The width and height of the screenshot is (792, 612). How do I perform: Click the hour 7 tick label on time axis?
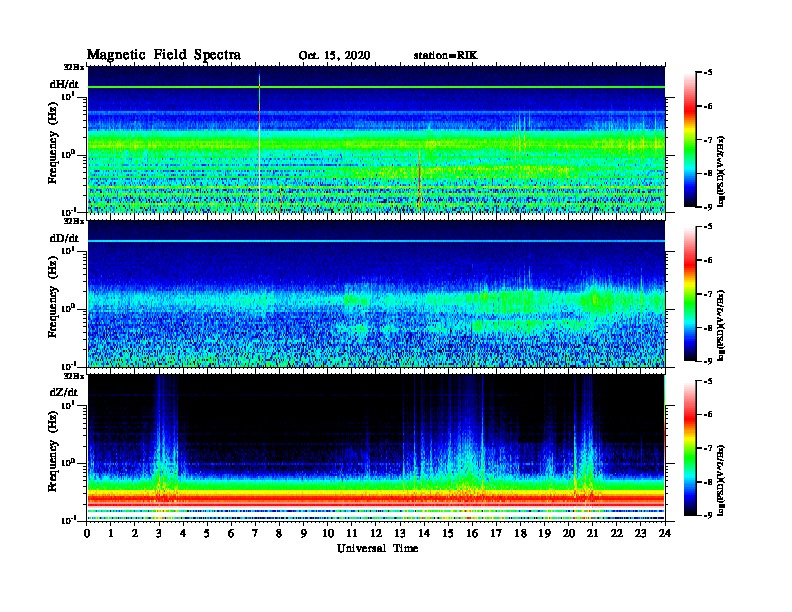point(255,534)
